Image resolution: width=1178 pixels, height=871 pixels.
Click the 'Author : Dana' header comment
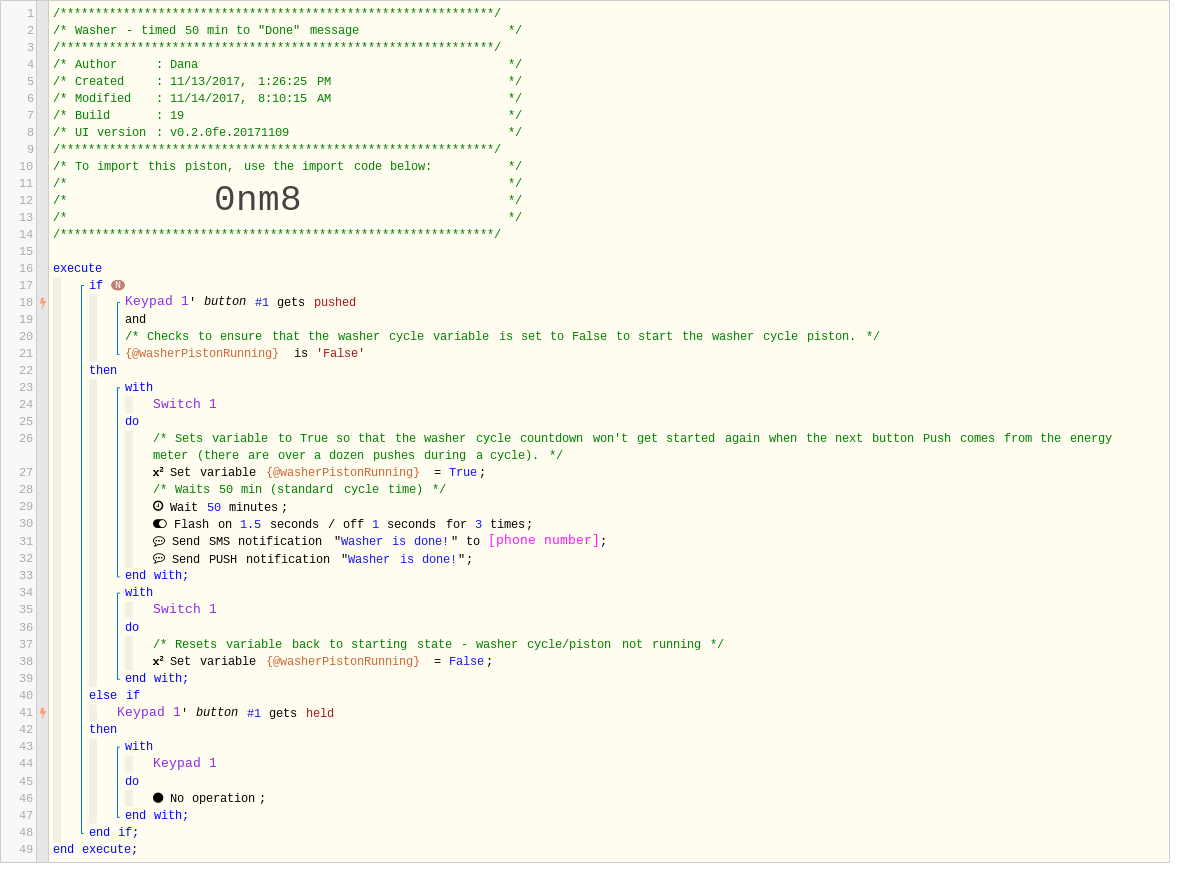(288, 65)
